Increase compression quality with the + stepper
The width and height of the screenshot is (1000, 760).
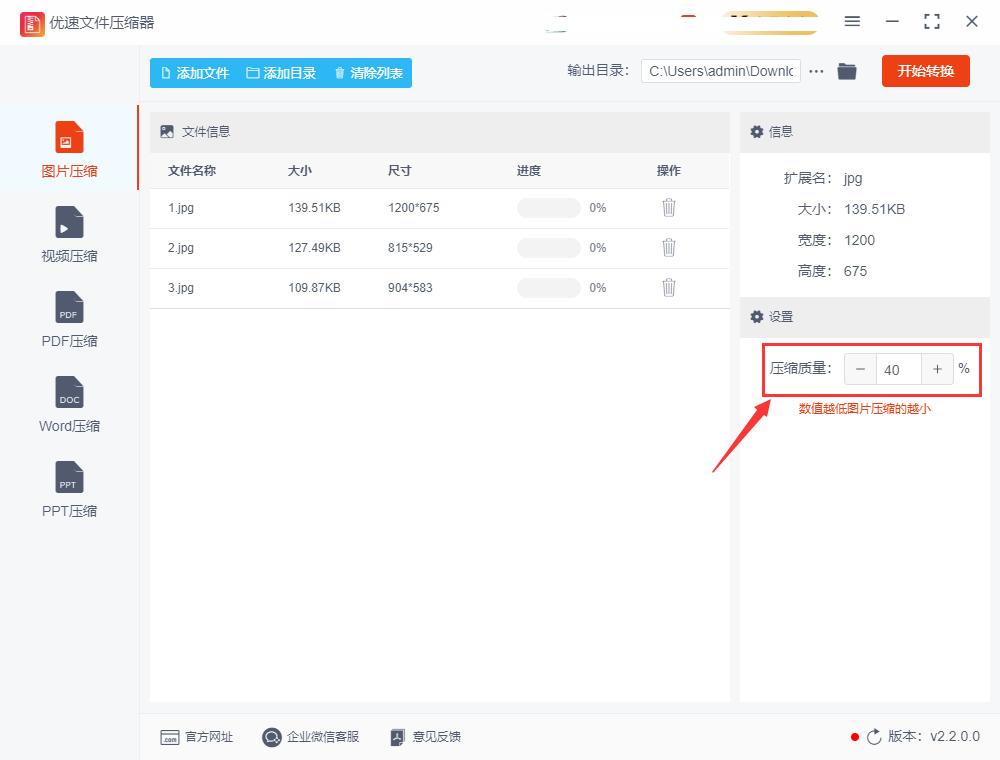[x=937, y=369]
